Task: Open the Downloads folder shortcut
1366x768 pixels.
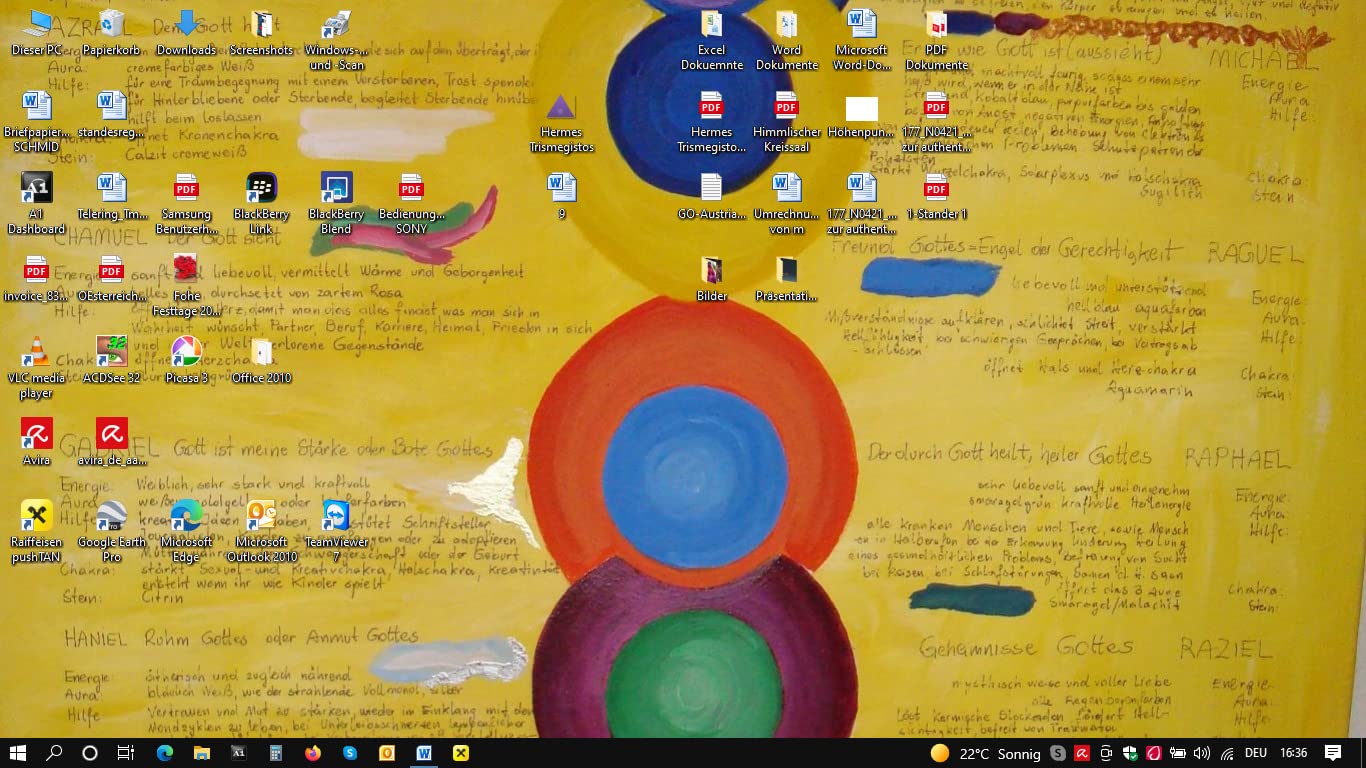Action: [186, 32]
